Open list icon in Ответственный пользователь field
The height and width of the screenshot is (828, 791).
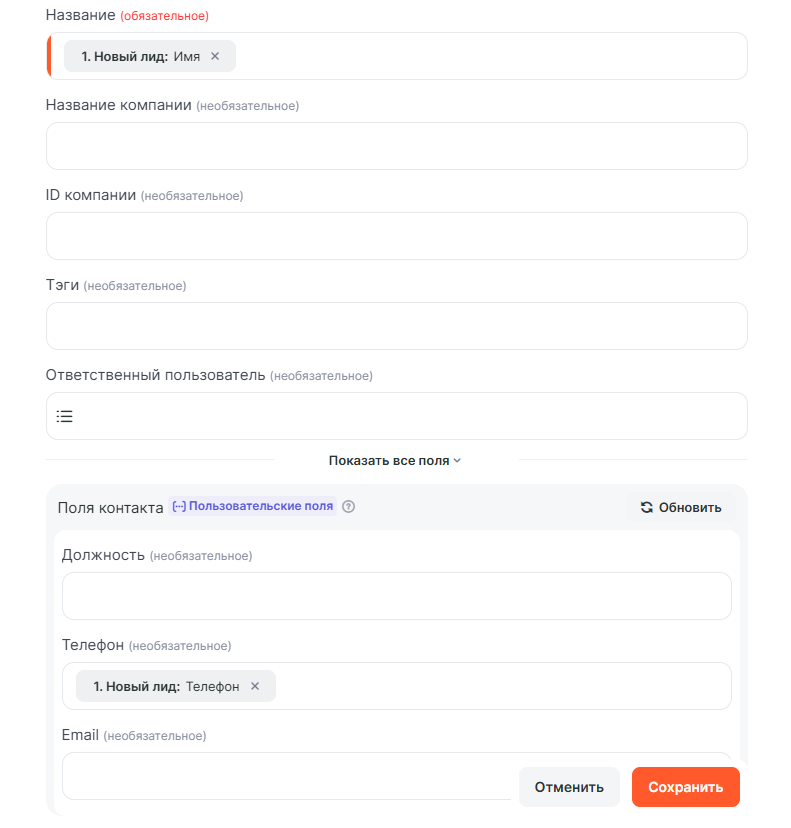[65, 417]
